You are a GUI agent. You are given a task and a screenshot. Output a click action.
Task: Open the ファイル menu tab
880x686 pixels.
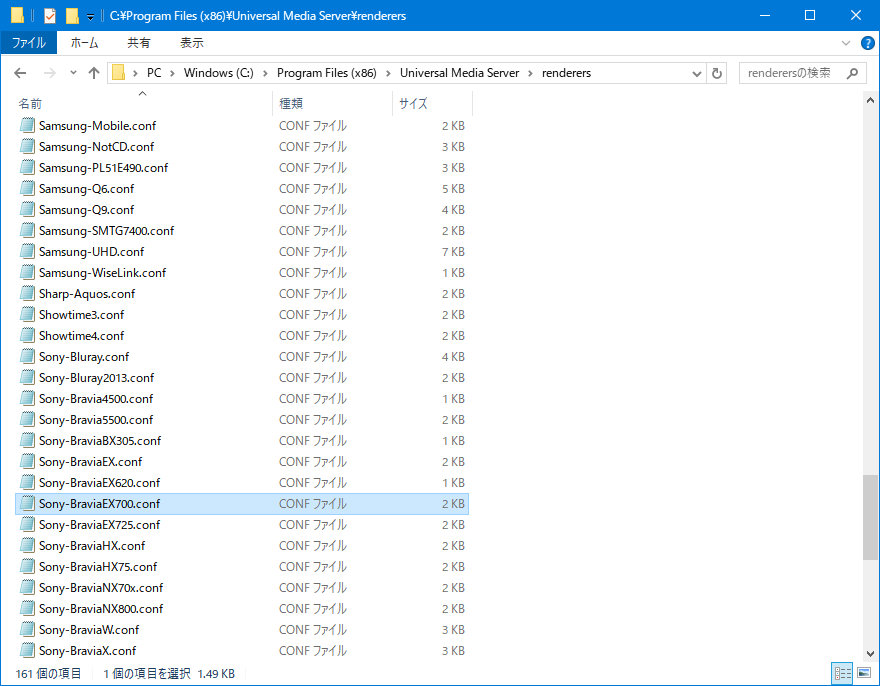pos(29,43)
